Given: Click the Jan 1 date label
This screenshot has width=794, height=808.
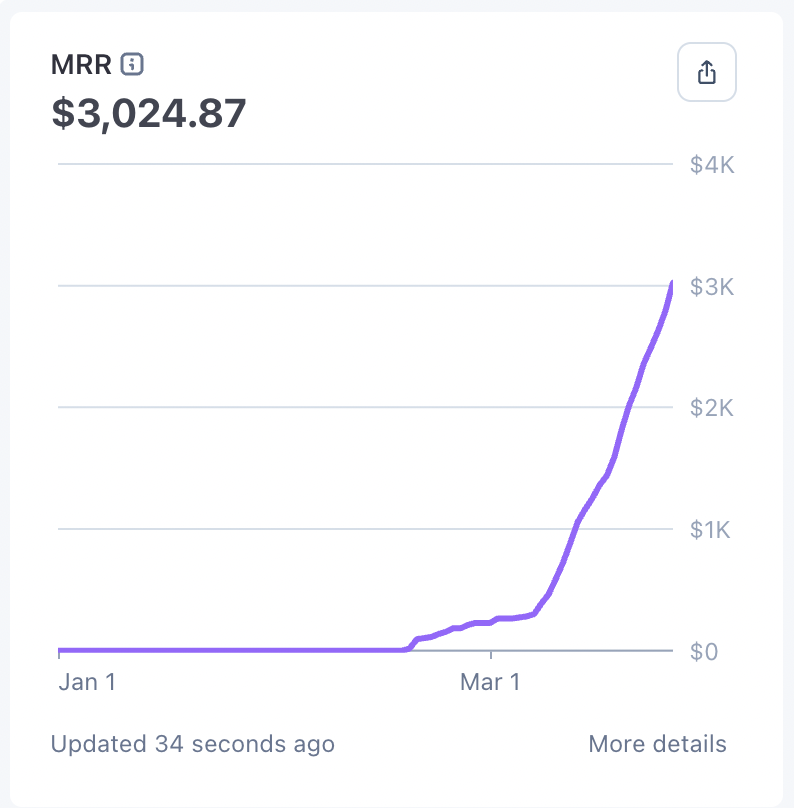Looking at the screenshot, I should [x=87, y=682].
